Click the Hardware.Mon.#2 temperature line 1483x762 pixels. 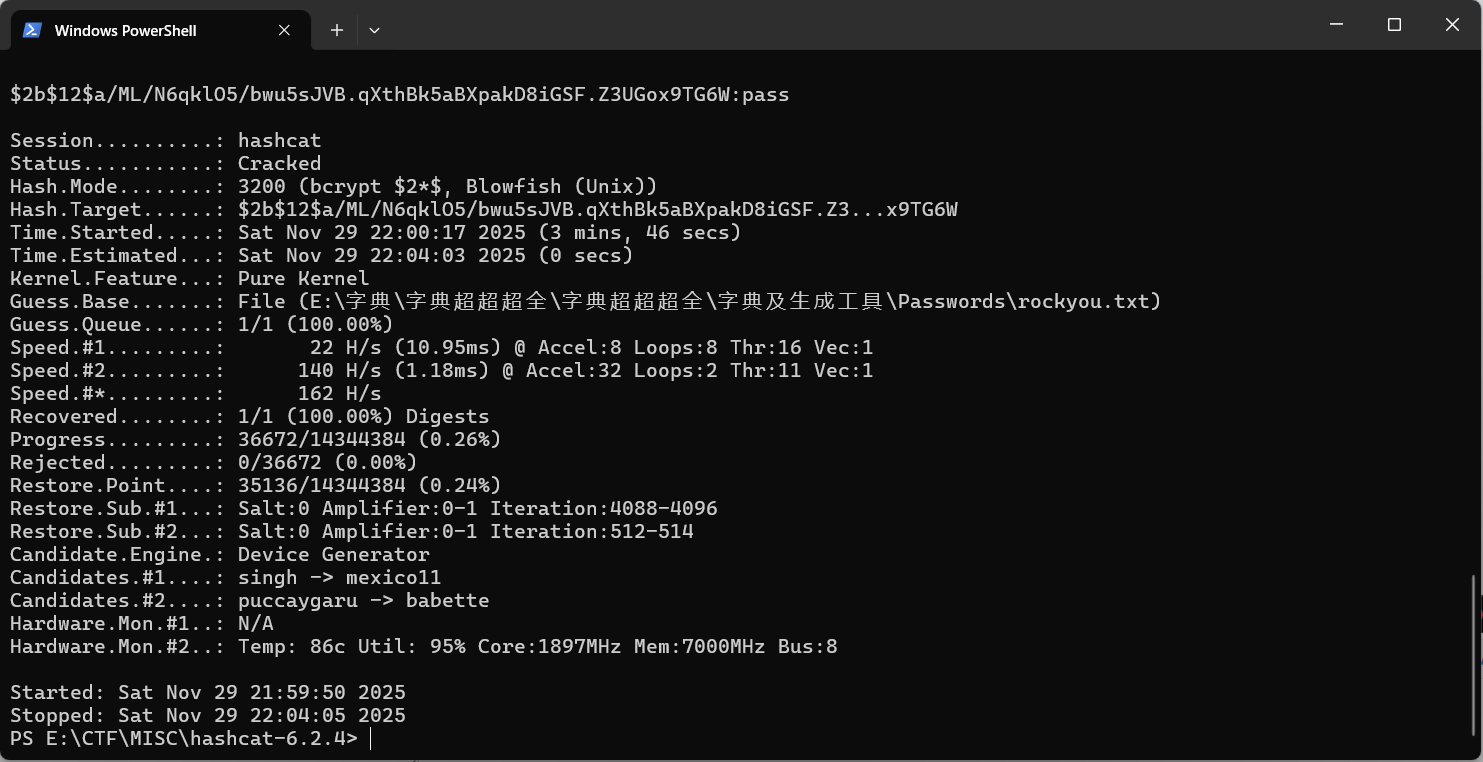(537, 647)
